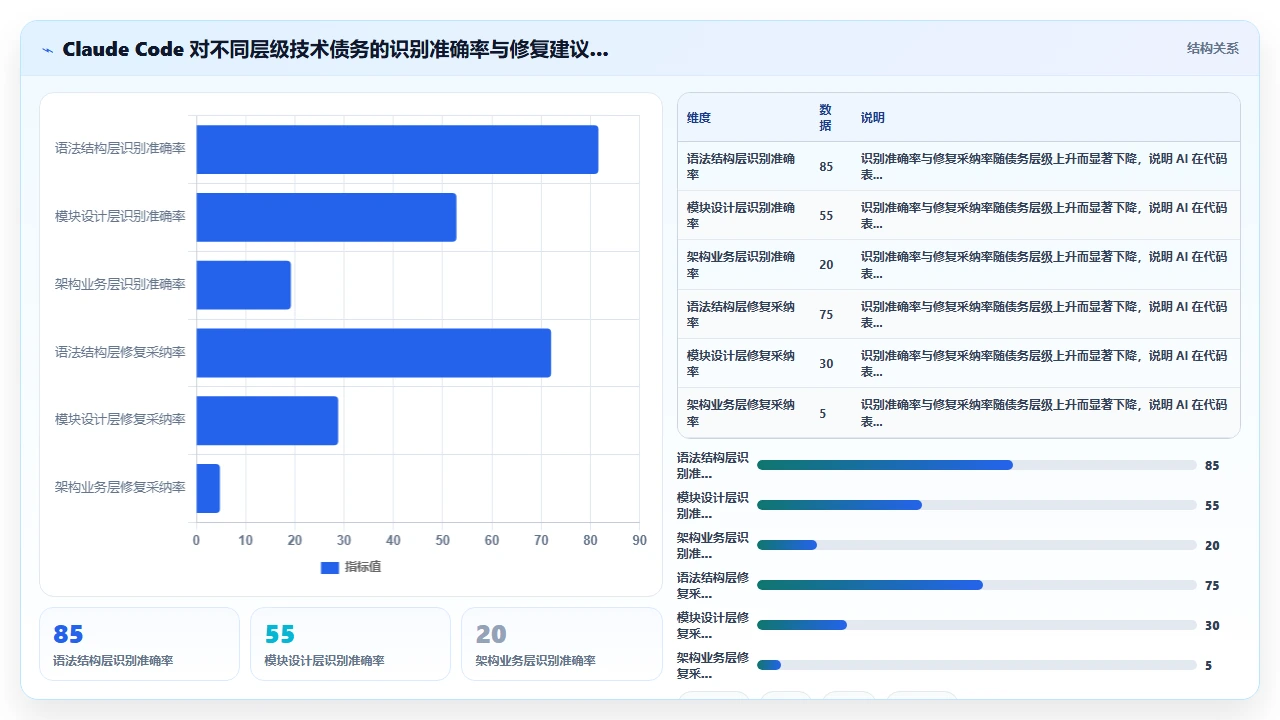Click the 语法结构层修复采纳率 bar in the chart
1280x720 pixels.
pyautogui.click(x=373, y=353)
